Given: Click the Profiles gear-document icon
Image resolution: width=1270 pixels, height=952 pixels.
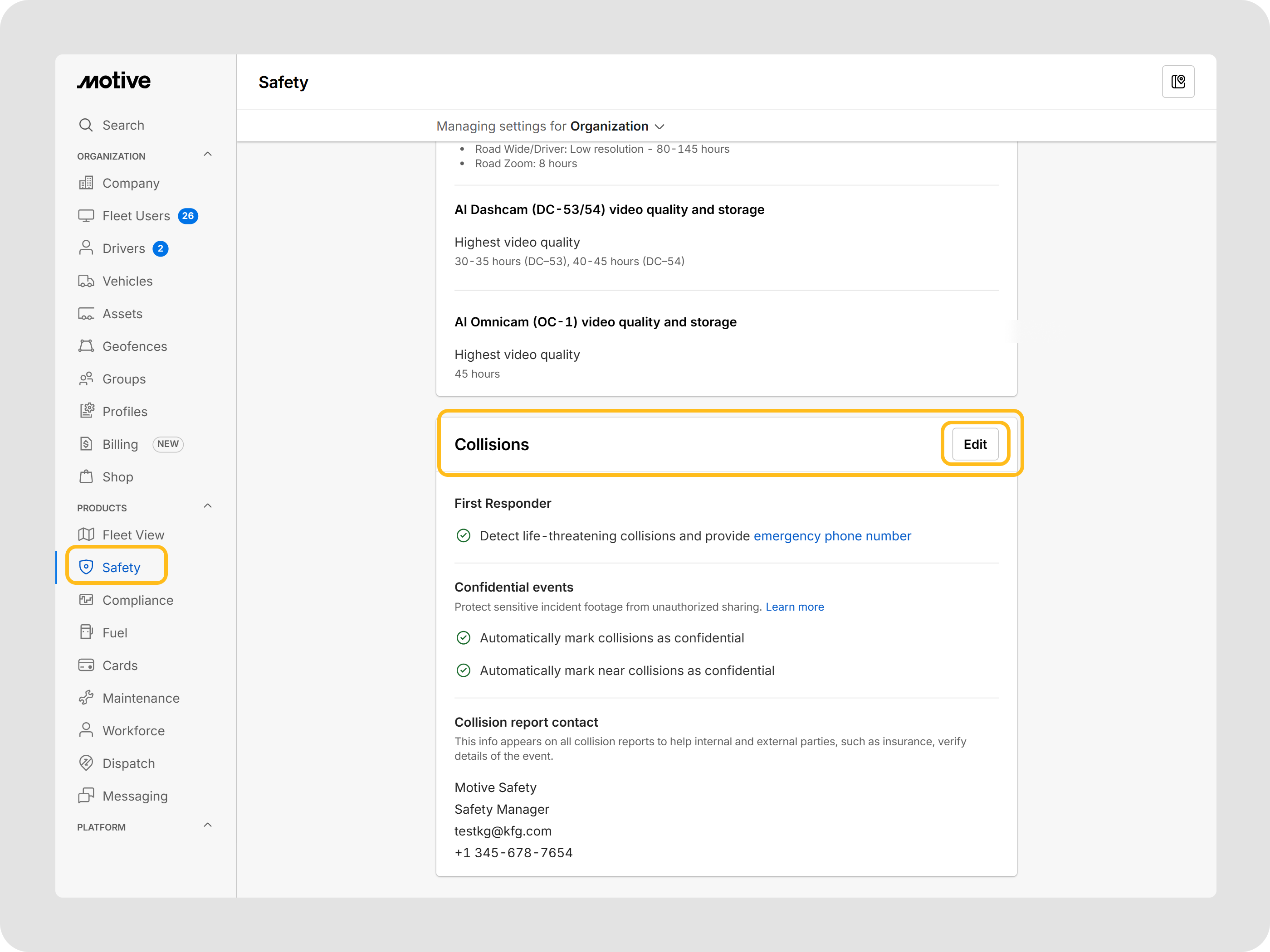Looking at the screenshot, I should click(x=86, y=411).
